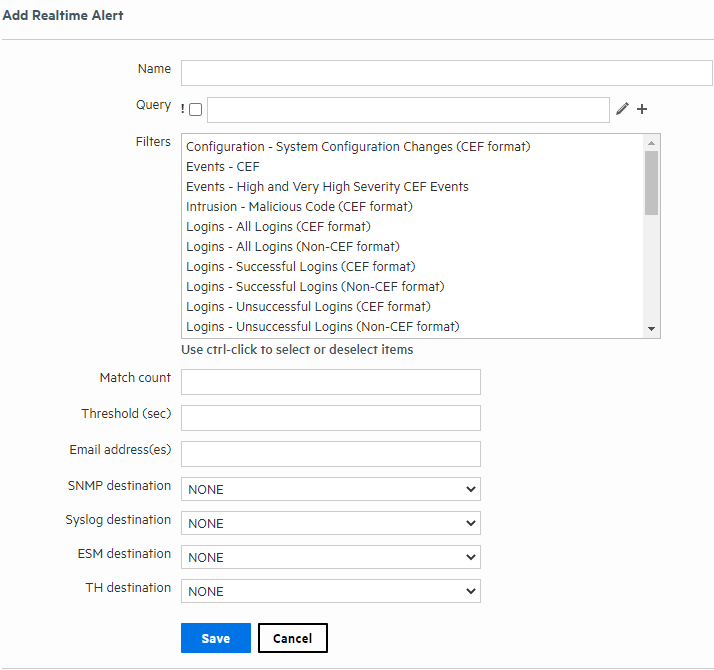Click the Cancel button
This screenshot has width=714, height=670.
point(292,638)
